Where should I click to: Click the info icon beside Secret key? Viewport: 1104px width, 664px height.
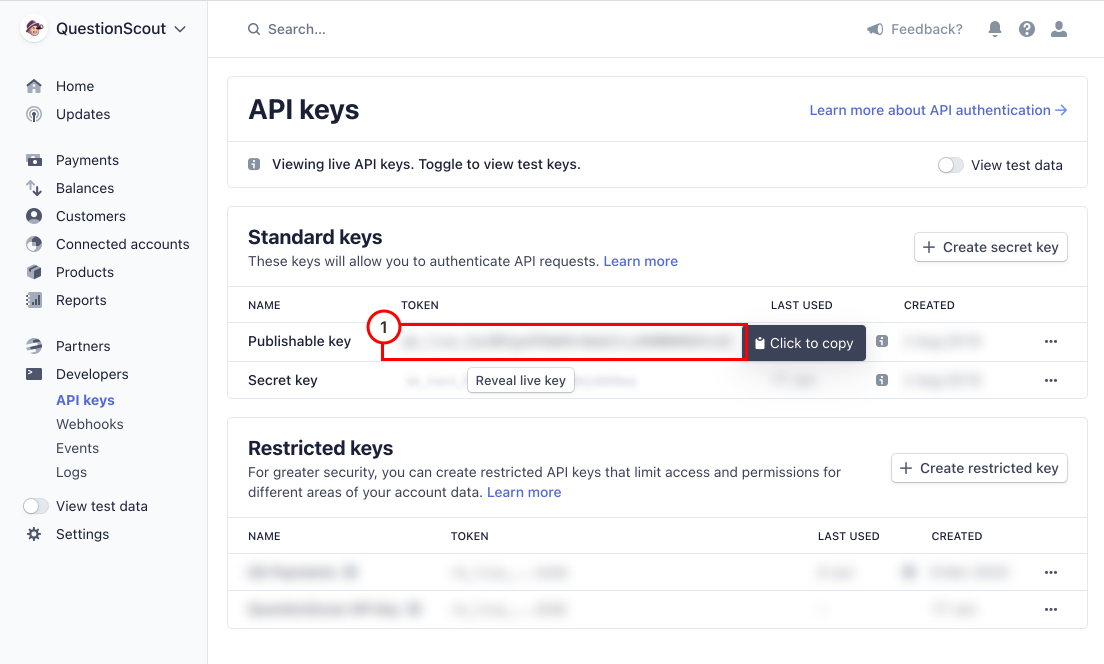pos(882,380)
